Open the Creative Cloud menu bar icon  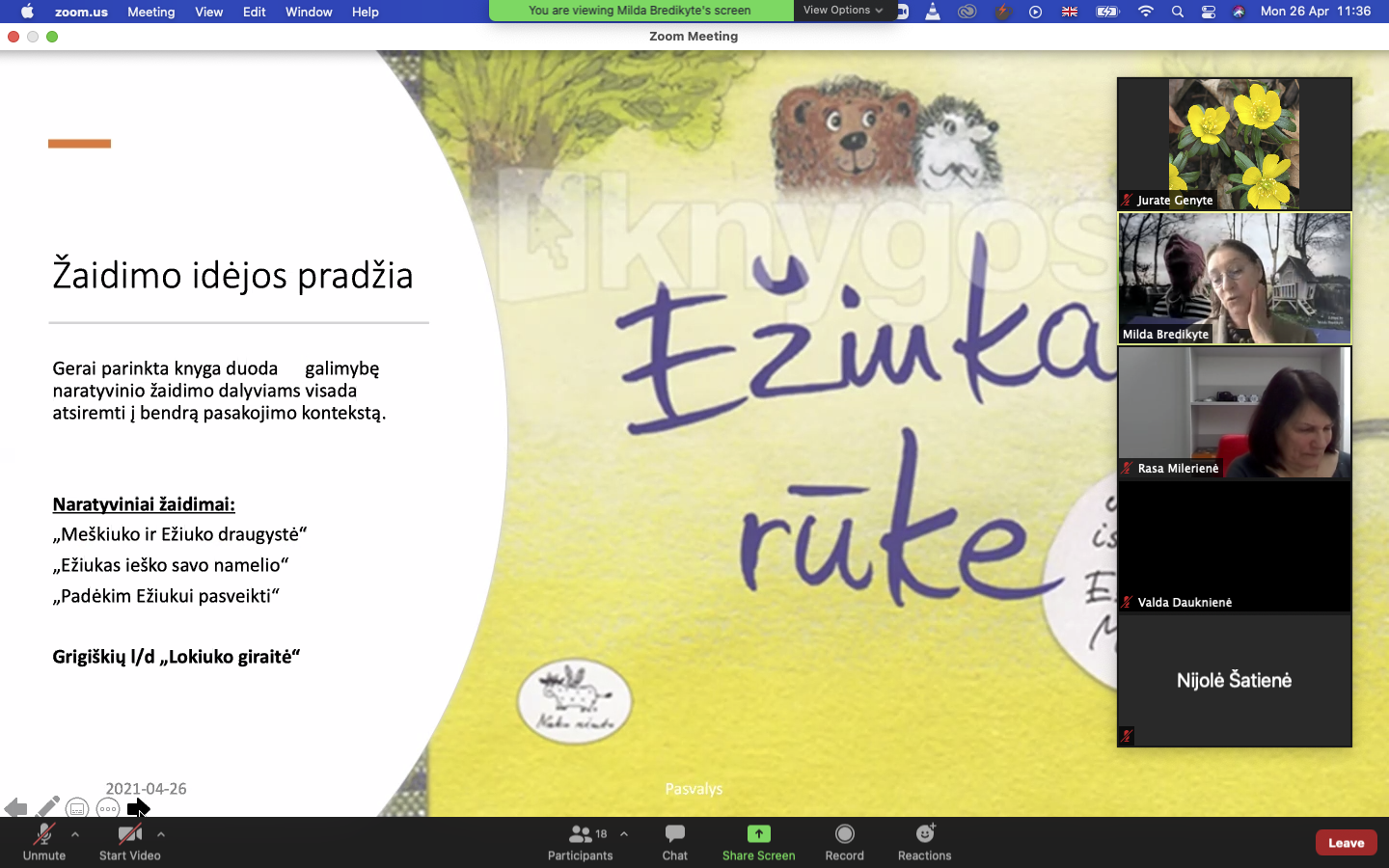[967, 12]
